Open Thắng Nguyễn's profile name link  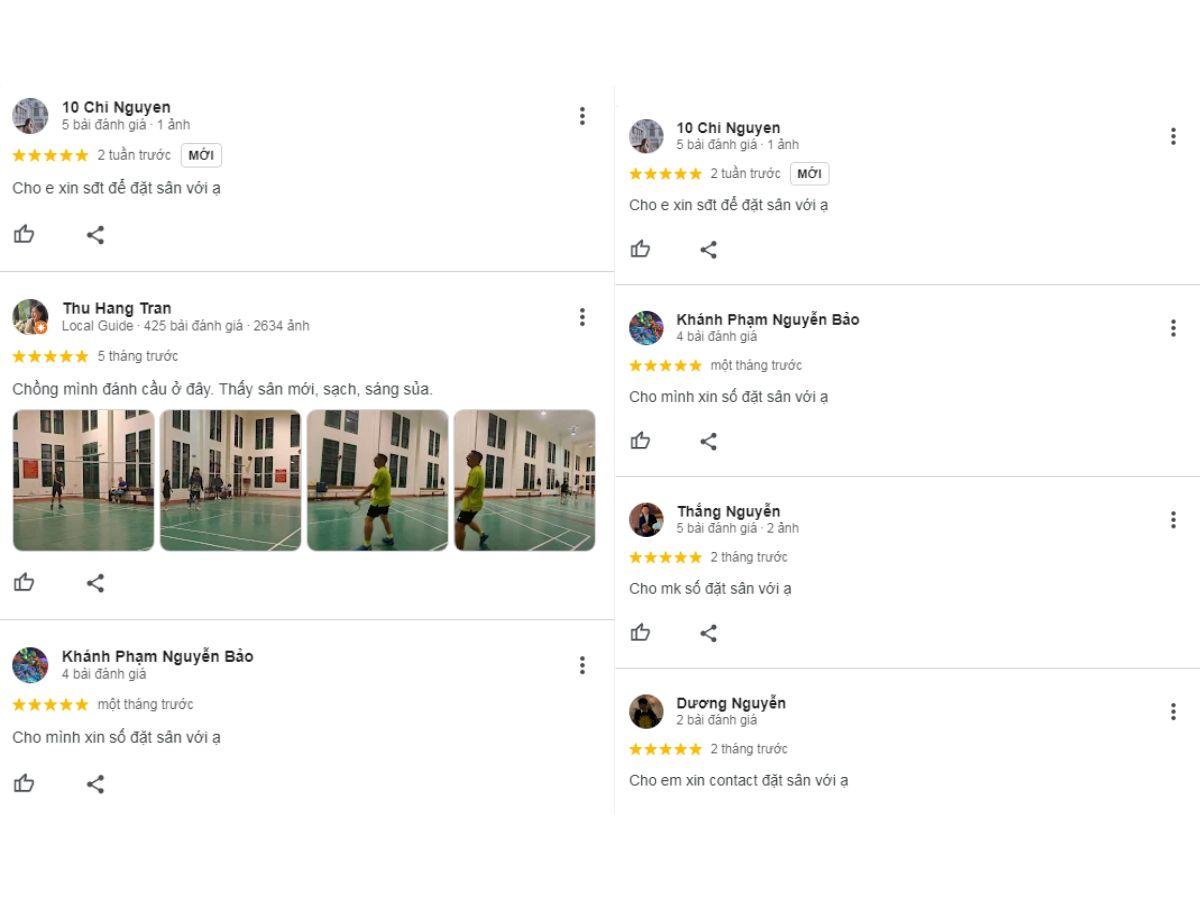(x=728, y=511)
